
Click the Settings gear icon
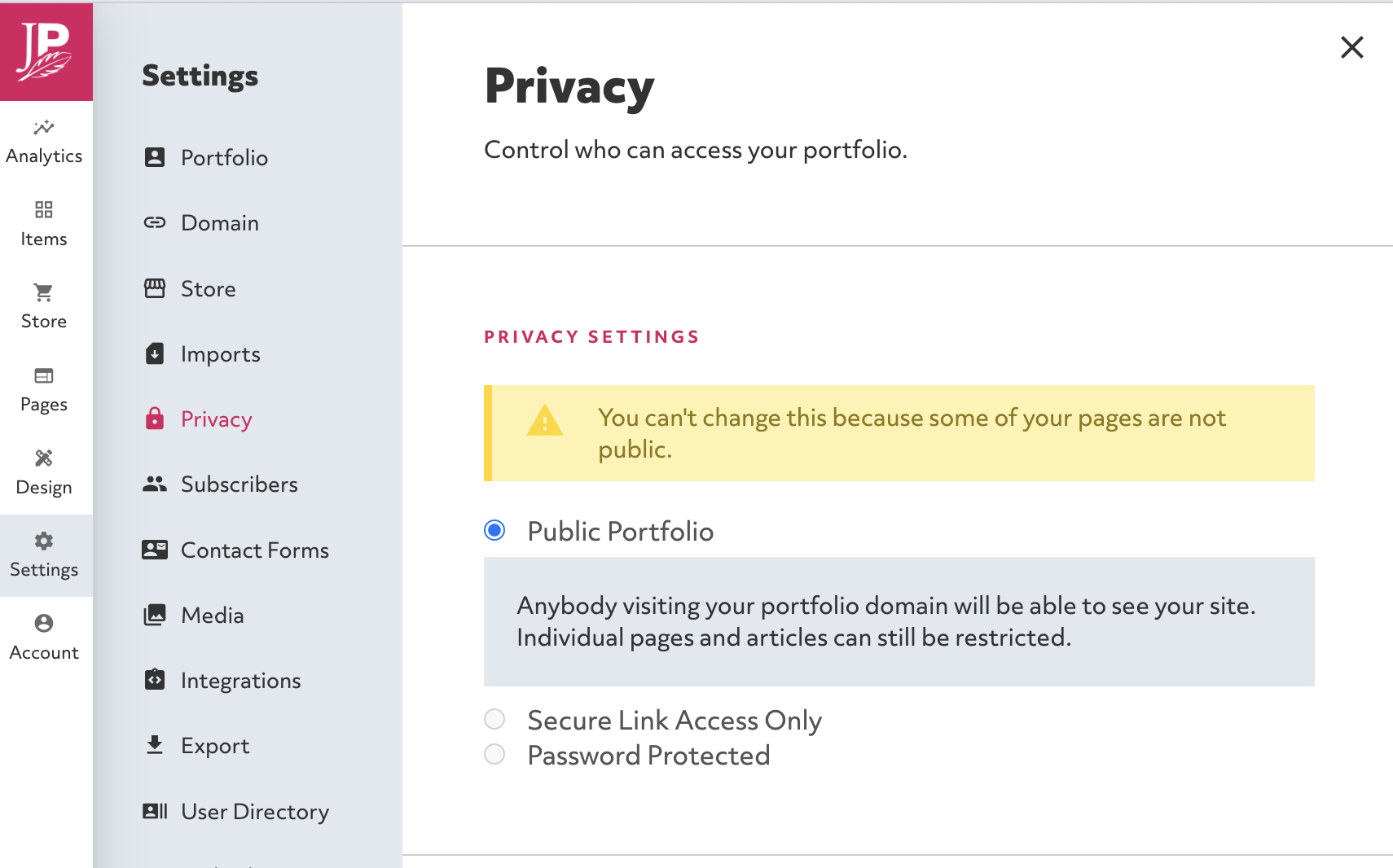[x=44, y=541]
